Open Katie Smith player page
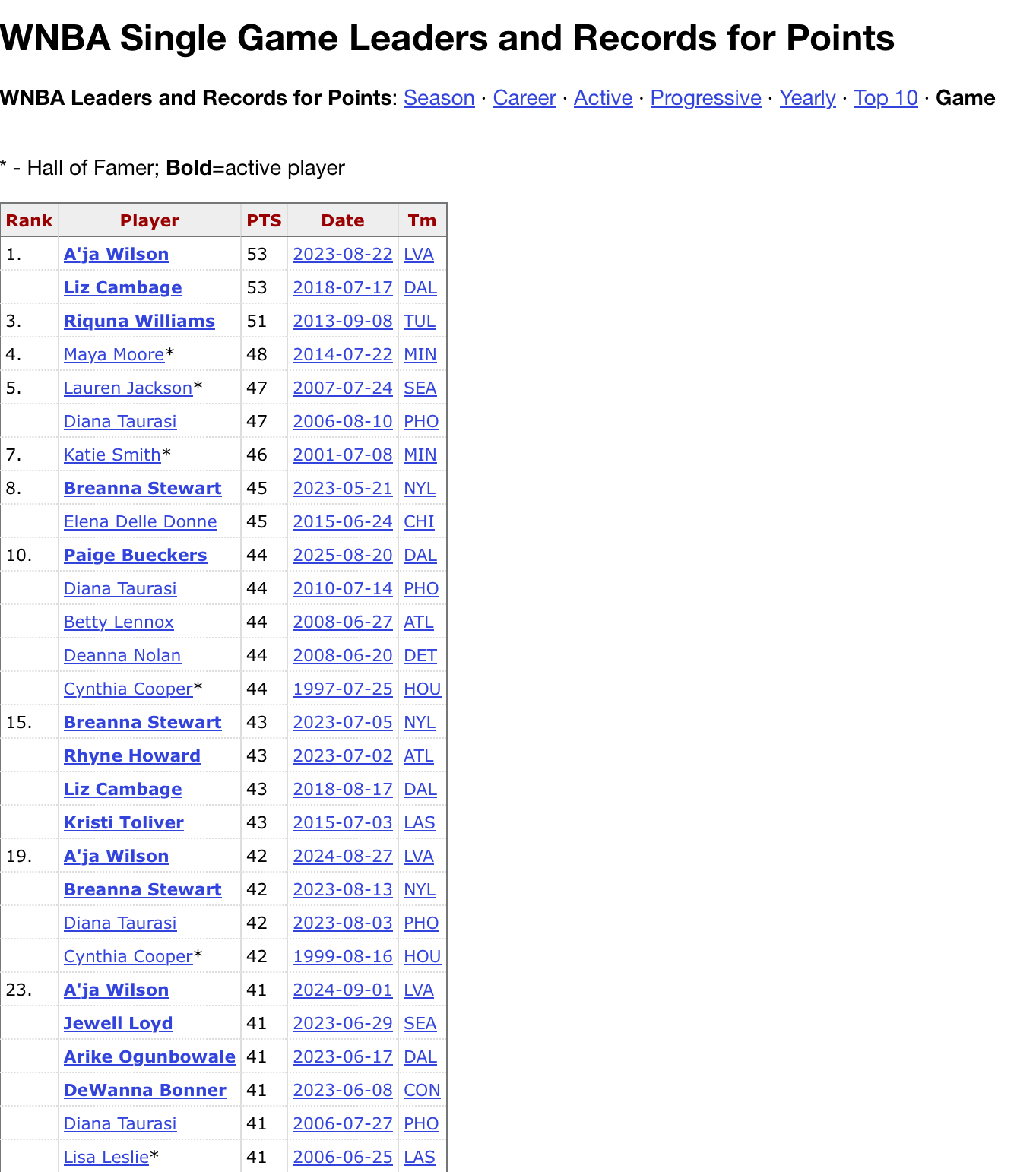 tap(112, 455)
